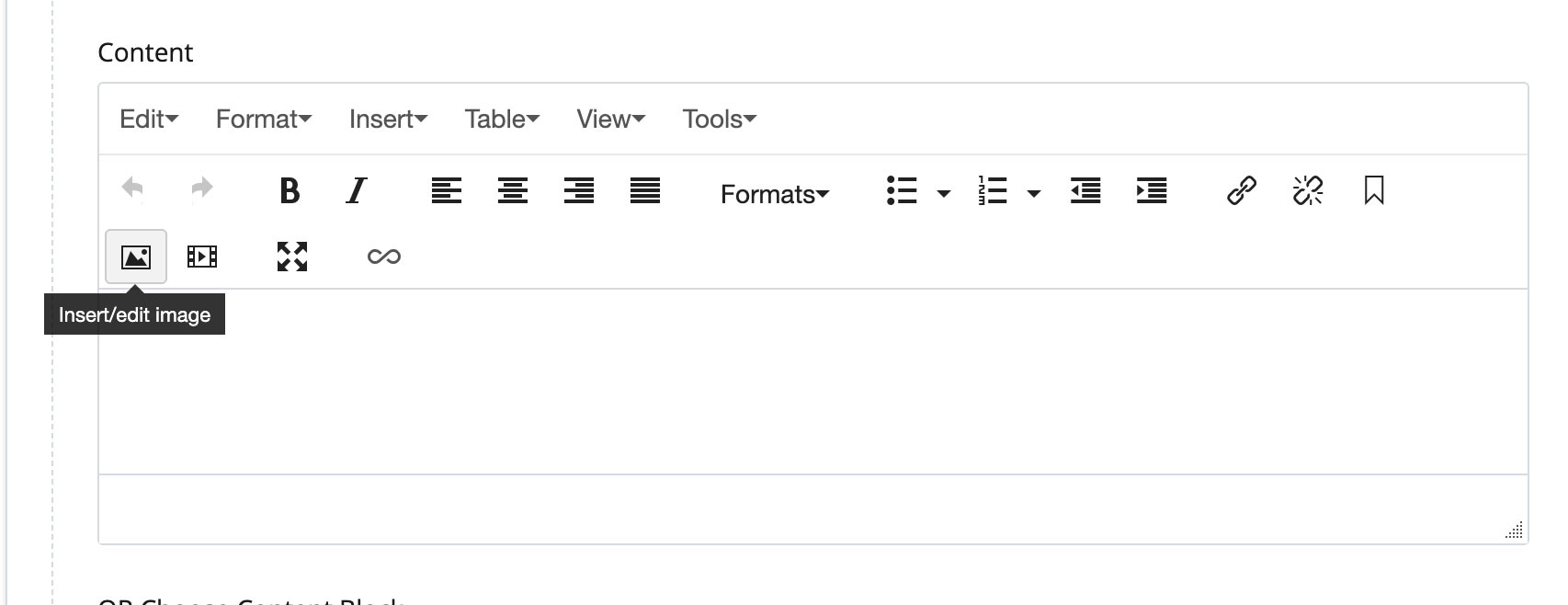Open the Tools menu

coord(719,119)
